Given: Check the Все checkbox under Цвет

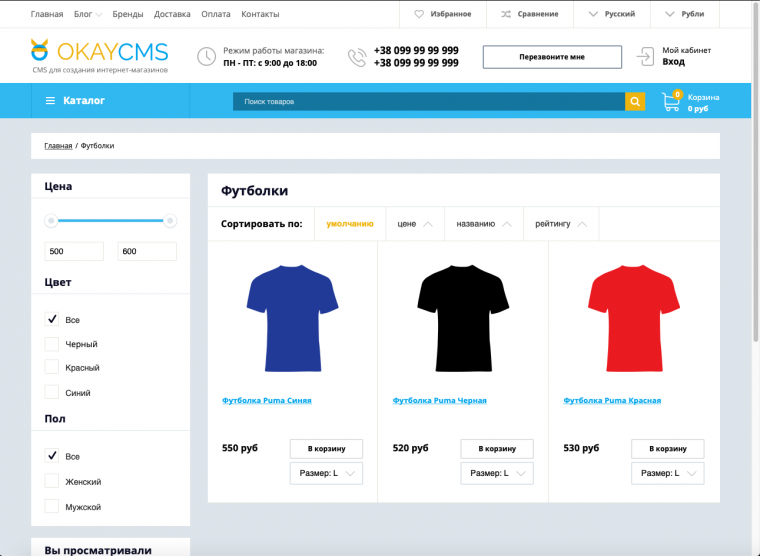Looking at the screenshot, I should point(52,319).
